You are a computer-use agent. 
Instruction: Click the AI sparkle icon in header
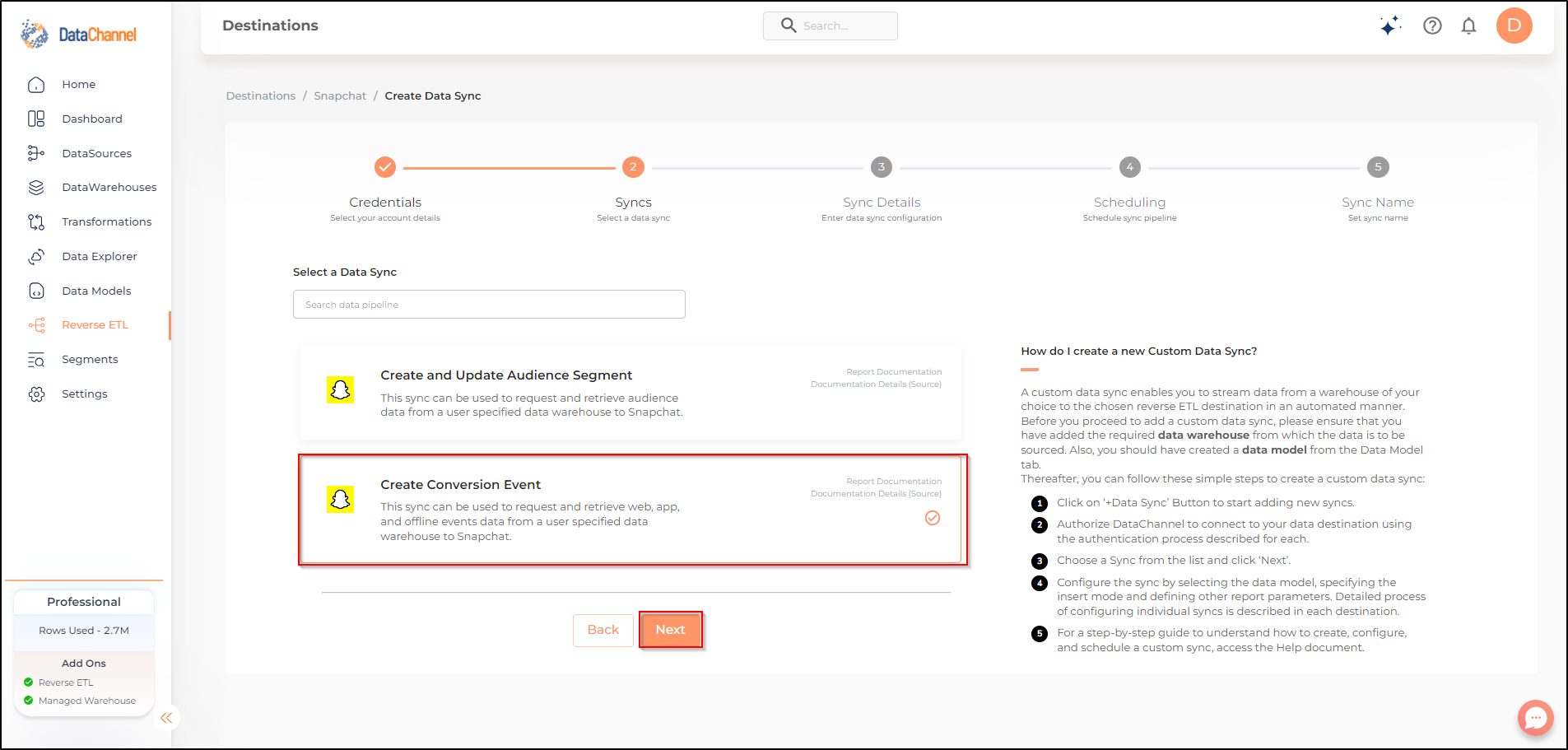pyautogui.click(x=1390, y=26)
